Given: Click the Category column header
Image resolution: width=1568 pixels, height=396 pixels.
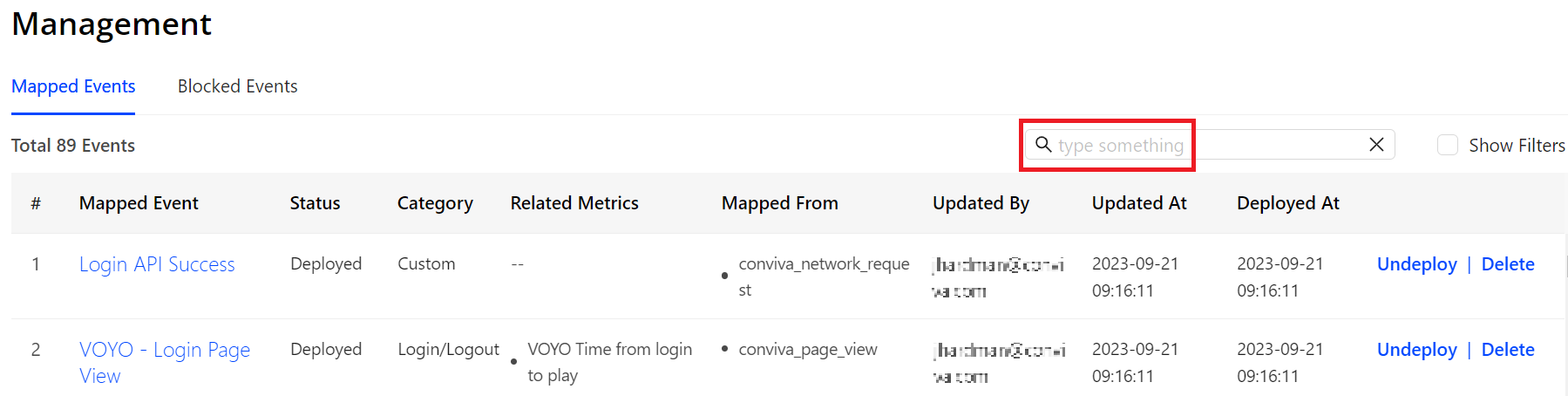Looking at the screenshot, I should [435, 203].
